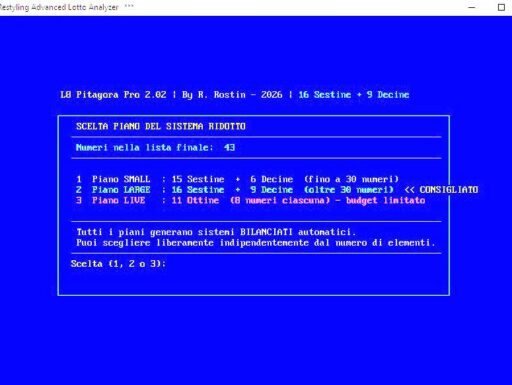Screen dimensions: 512x385
Task: Click 'Numeri nella lista finale: 43' text
Action: (x=155, y=147)
